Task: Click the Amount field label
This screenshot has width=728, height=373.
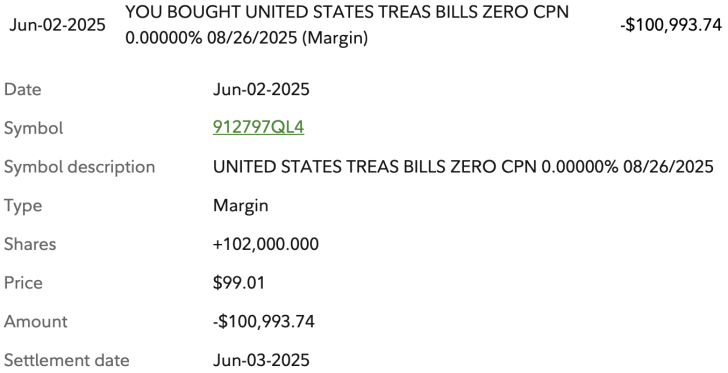Action: tap(36, 321)
